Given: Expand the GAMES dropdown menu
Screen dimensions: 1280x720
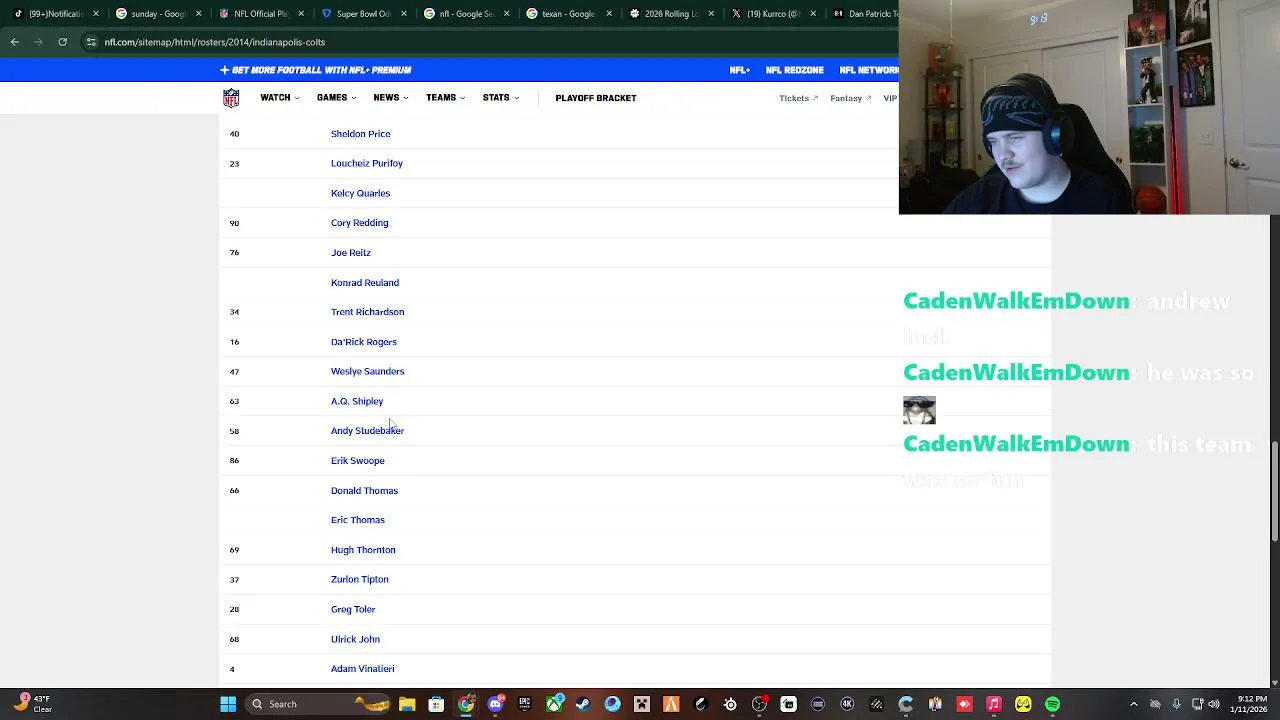Looking at the screenshot, I should click(x=336, y=98).
